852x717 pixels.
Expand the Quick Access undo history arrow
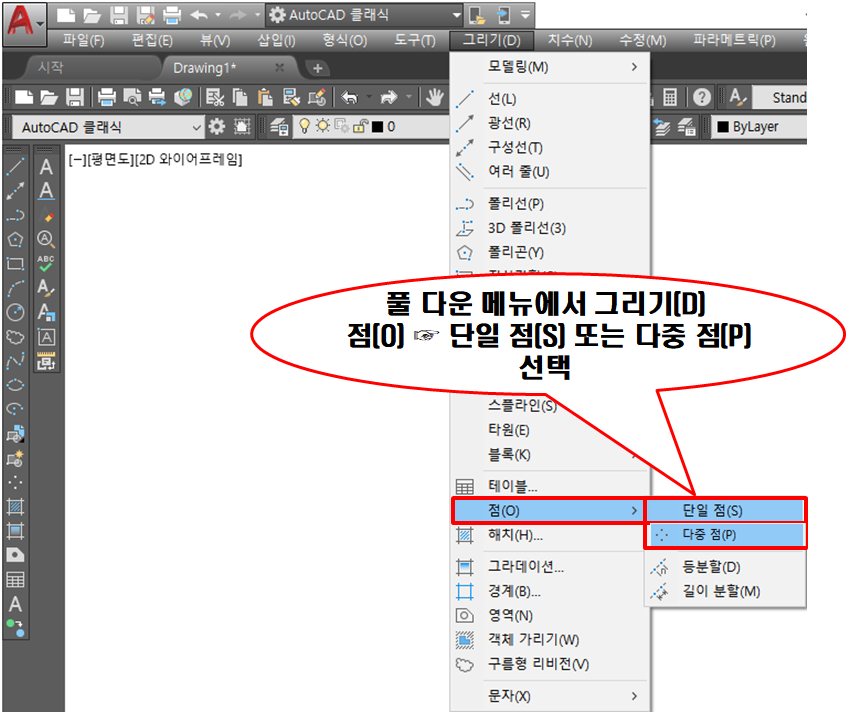point(218,15)
